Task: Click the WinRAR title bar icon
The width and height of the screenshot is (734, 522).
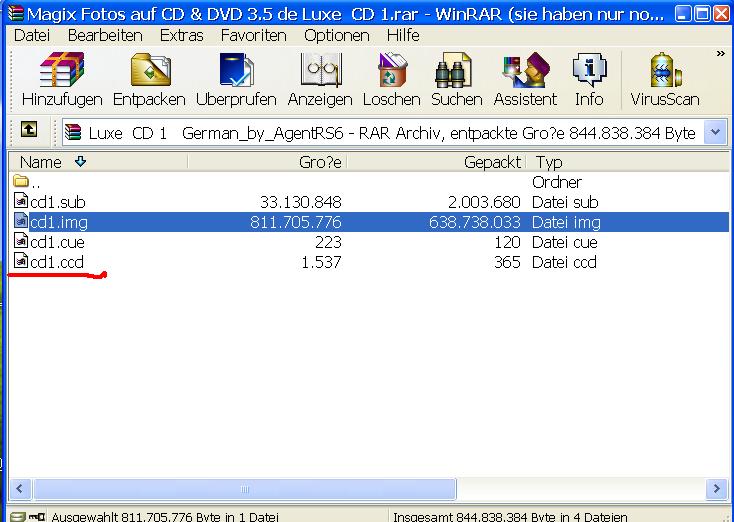Action: (x=16, y=14)
